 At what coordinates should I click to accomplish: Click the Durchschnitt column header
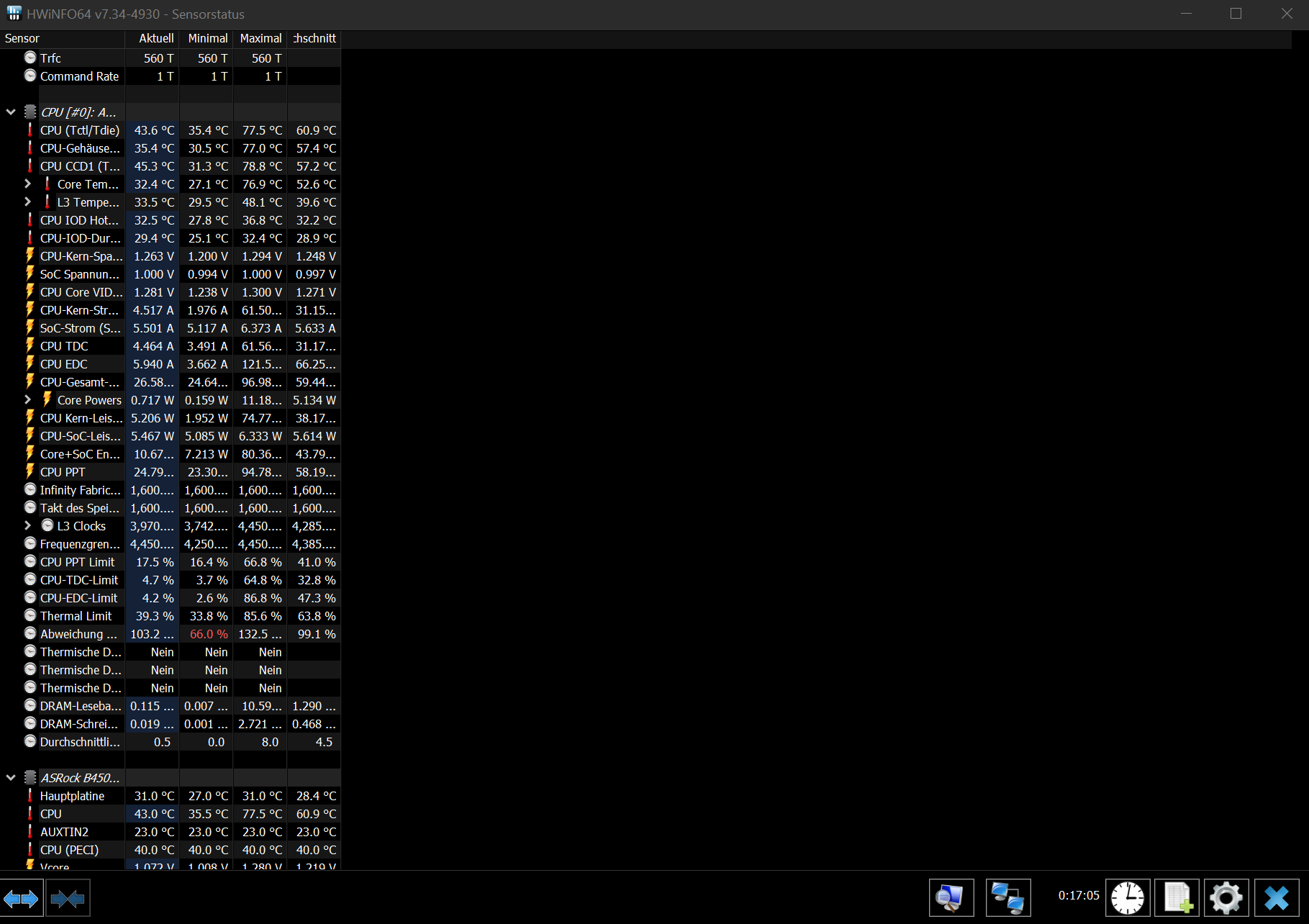click(314, 39)
